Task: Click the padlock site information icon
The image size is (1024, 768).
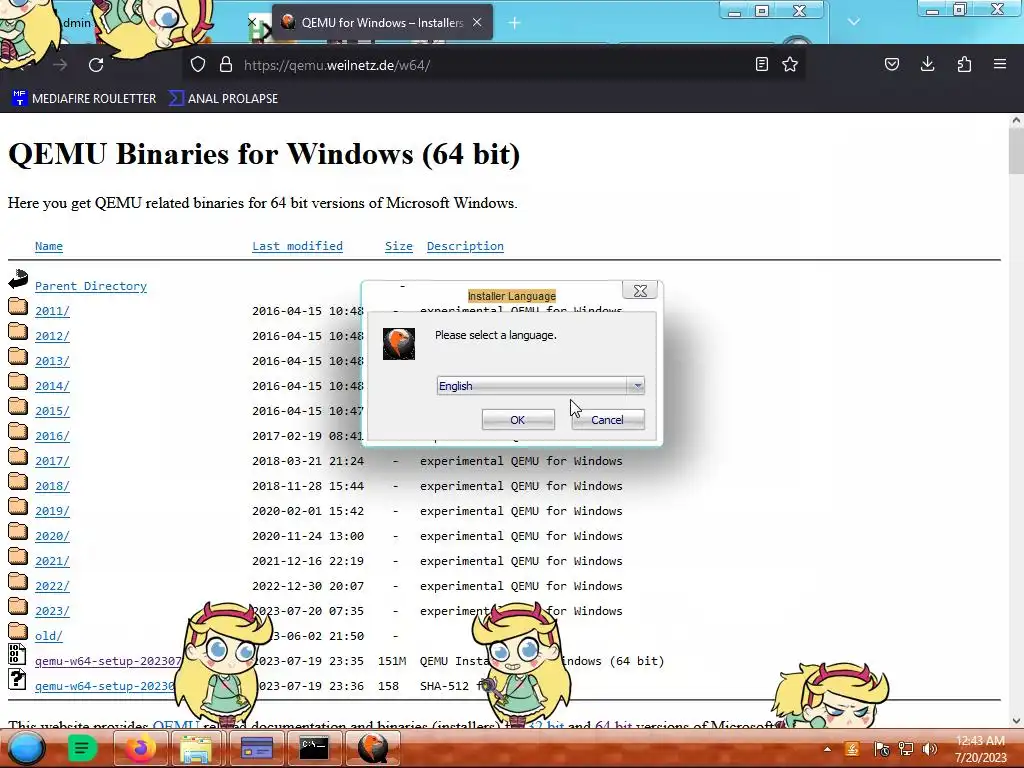Action: click(226, 65)
